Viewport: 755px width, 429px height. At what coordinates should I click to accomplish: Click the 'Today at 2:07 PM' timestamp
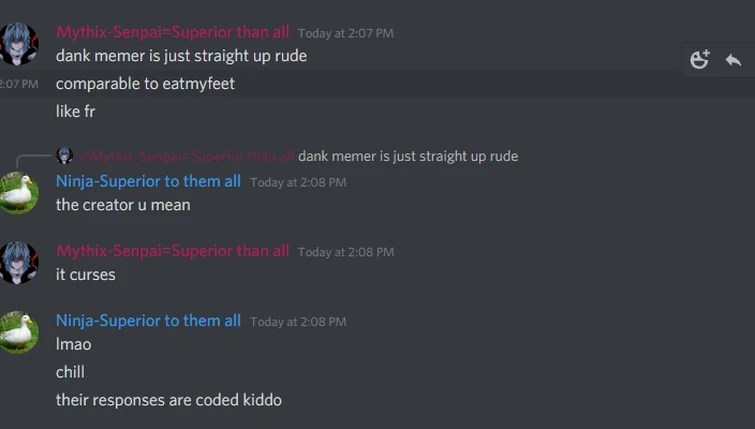(346, 33)
